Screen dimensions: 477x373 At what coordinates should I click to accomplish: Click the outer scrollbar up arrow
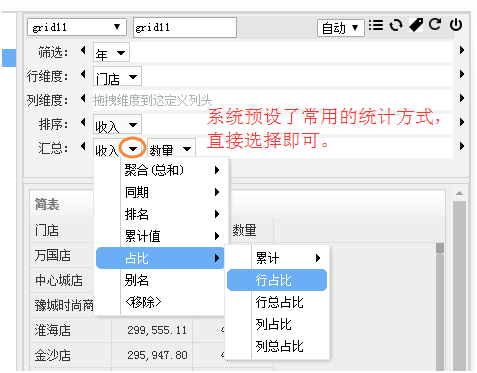click(x=459, y=193)
